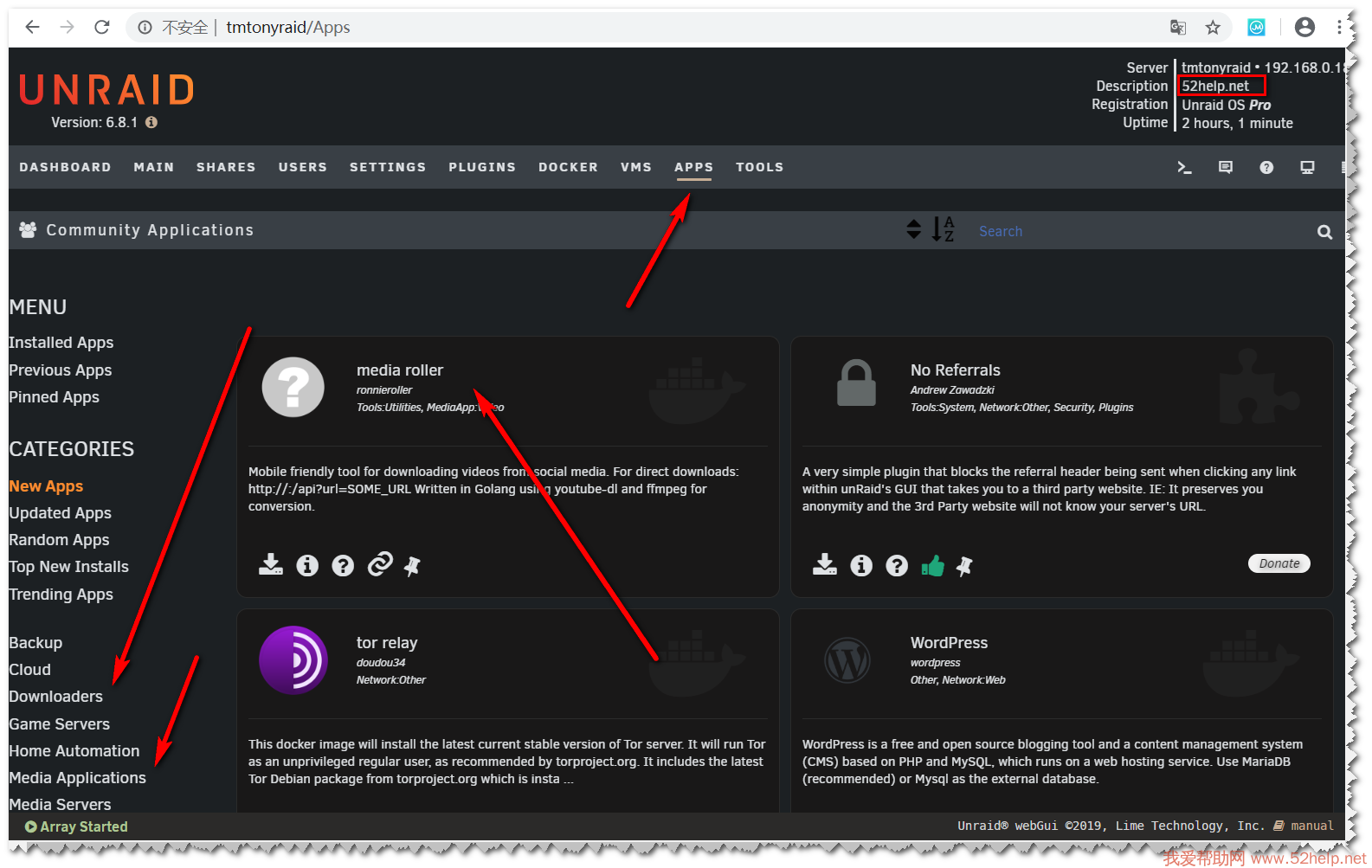Select Backup category
This screenshot has width=1372, height=868.
coord(35,643)
